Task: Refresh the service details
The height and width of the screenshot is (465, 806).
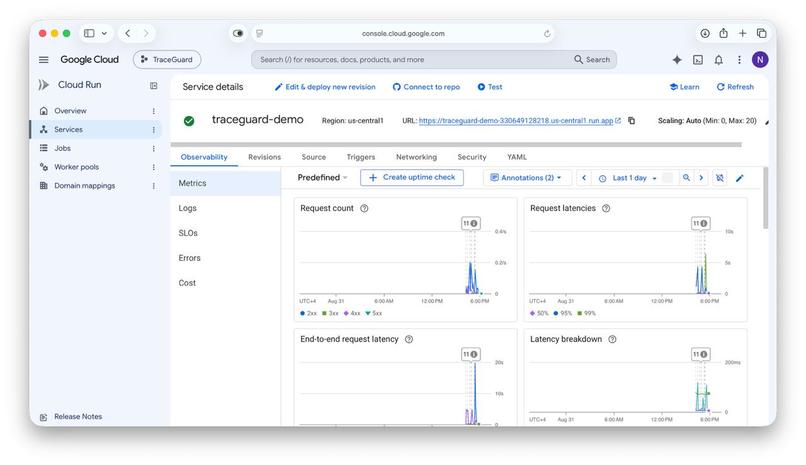Action: pyautogui.click(x=735, y=87)
